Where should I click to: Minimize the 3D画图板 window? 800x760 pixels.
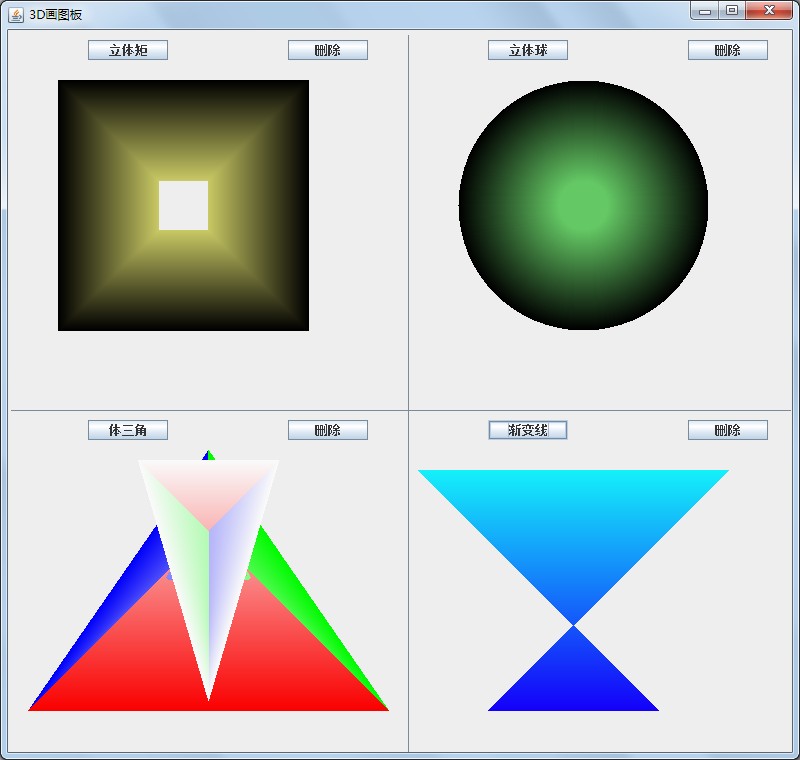(705, 10)
